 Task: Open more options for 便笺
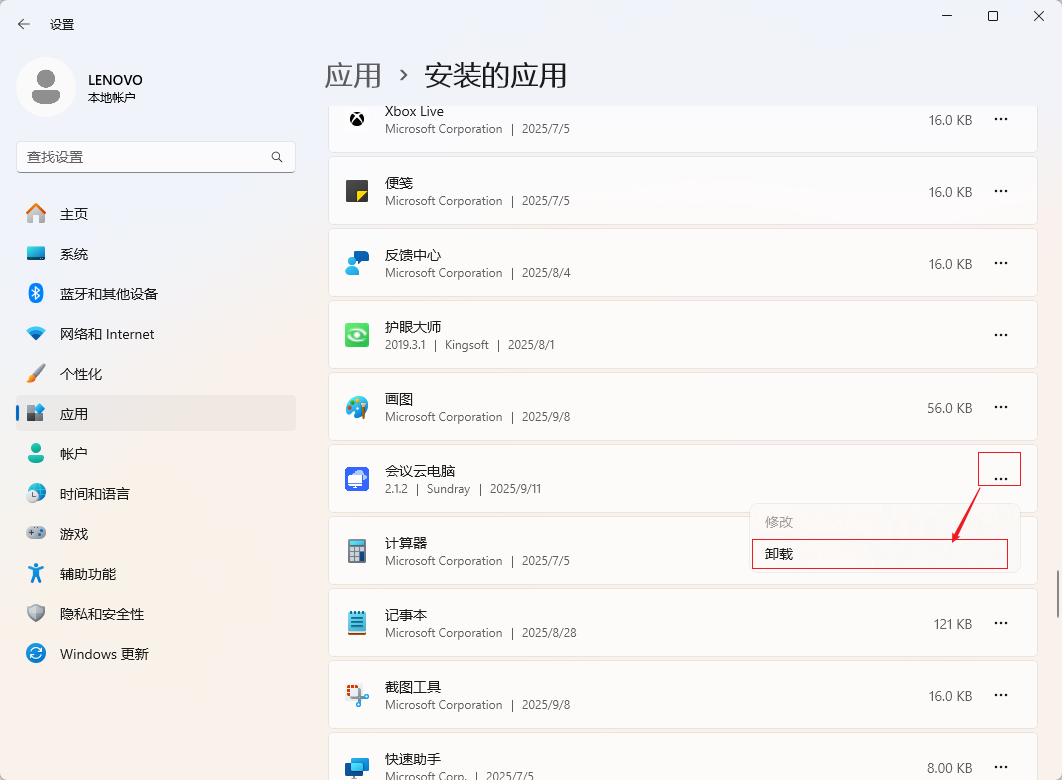point(1000,191)
